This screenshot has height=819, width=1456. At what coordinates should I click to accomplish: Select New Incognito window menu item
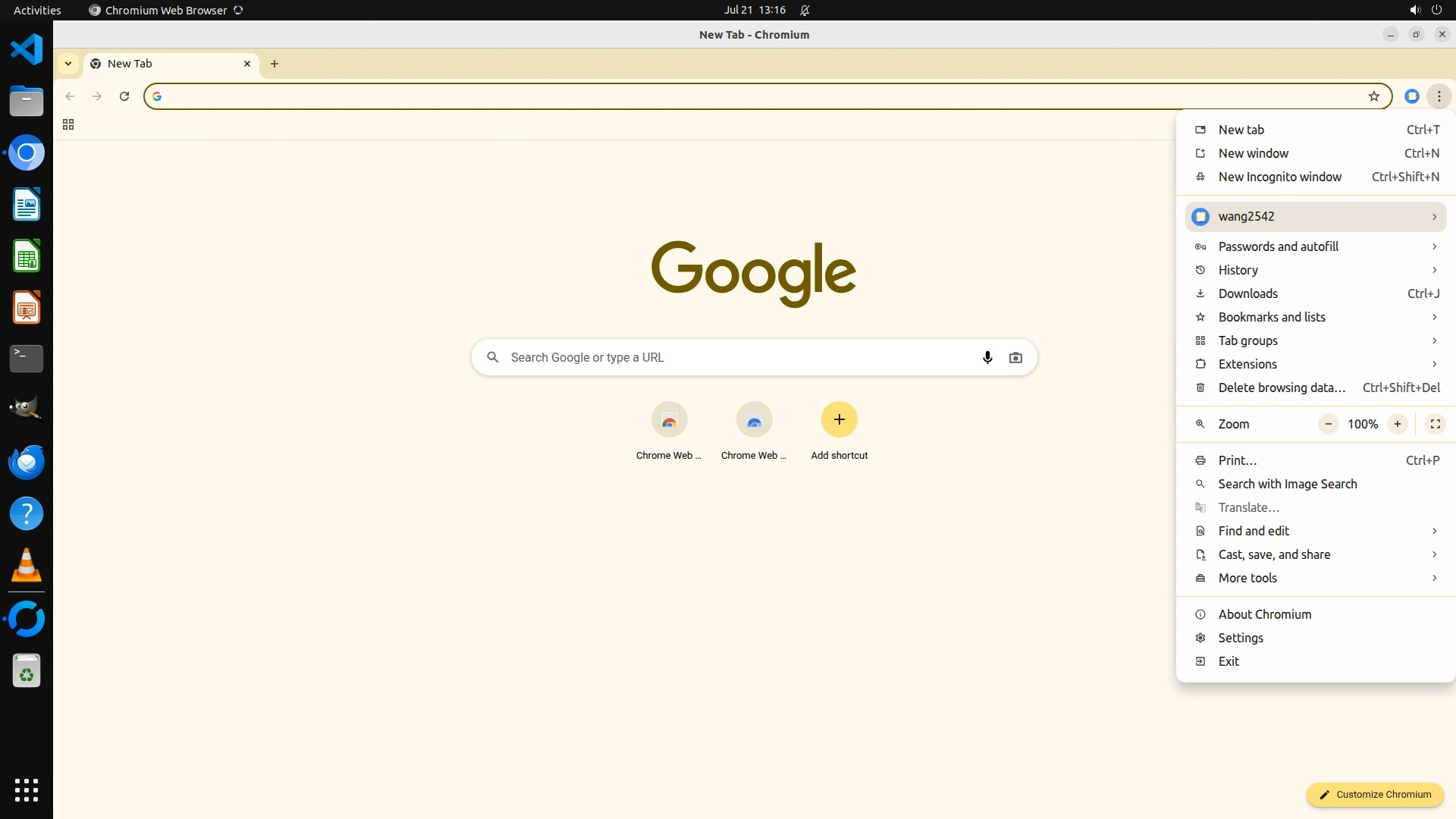pos(1279,177)
